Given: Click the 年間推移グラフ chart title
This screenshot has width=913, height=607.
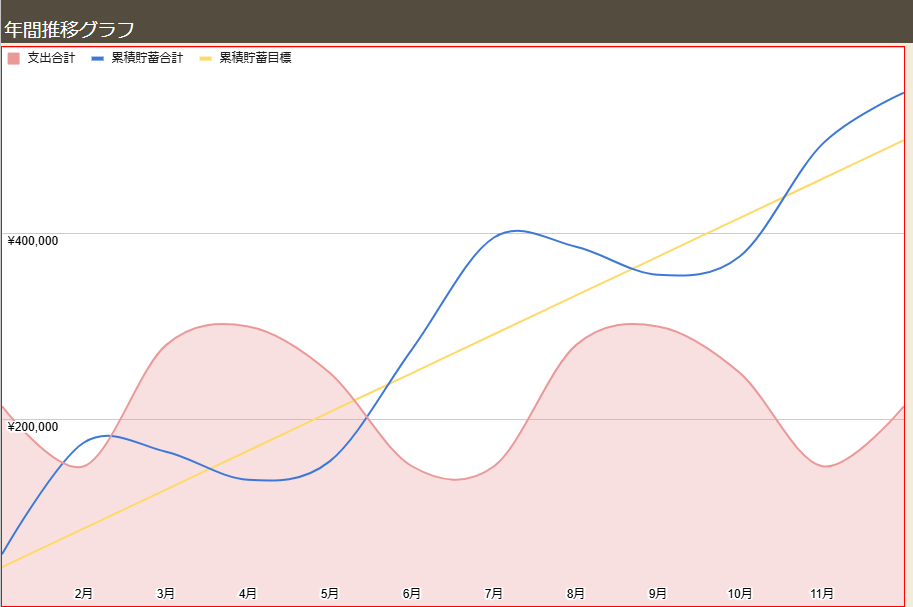Looking at the screenshot, I should [69, 29].
